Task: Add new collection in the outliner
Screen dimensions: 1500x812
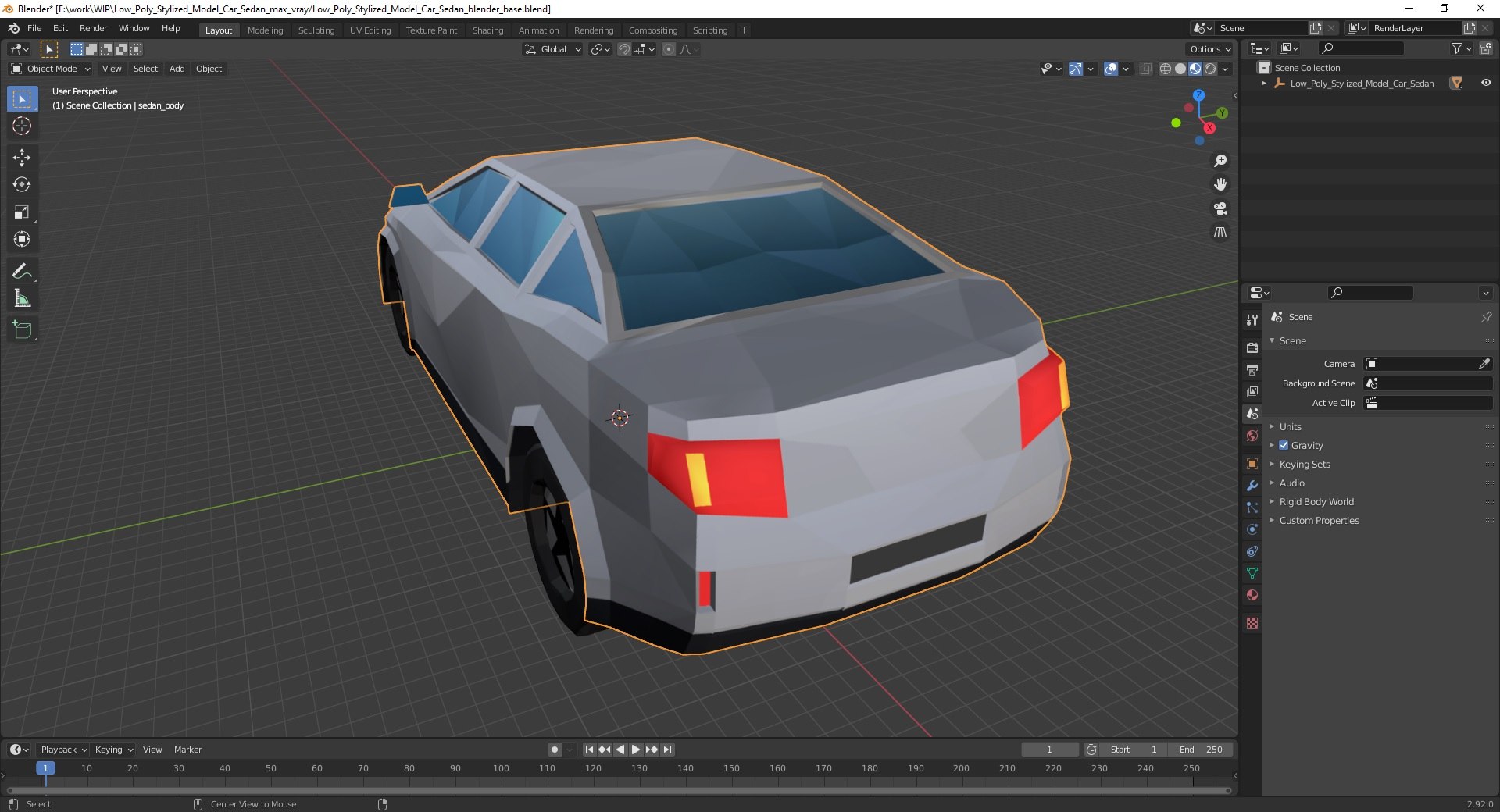Action: click(x=1486, y=48)
